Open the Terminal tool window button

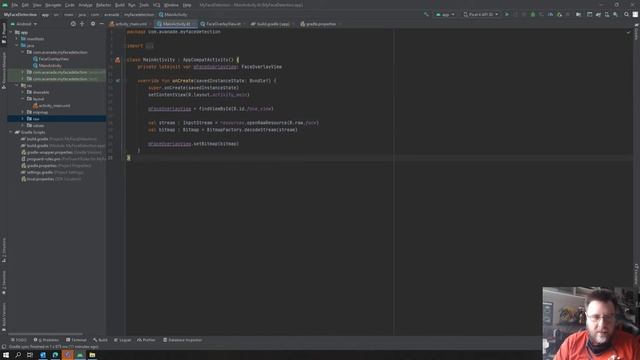76,340
